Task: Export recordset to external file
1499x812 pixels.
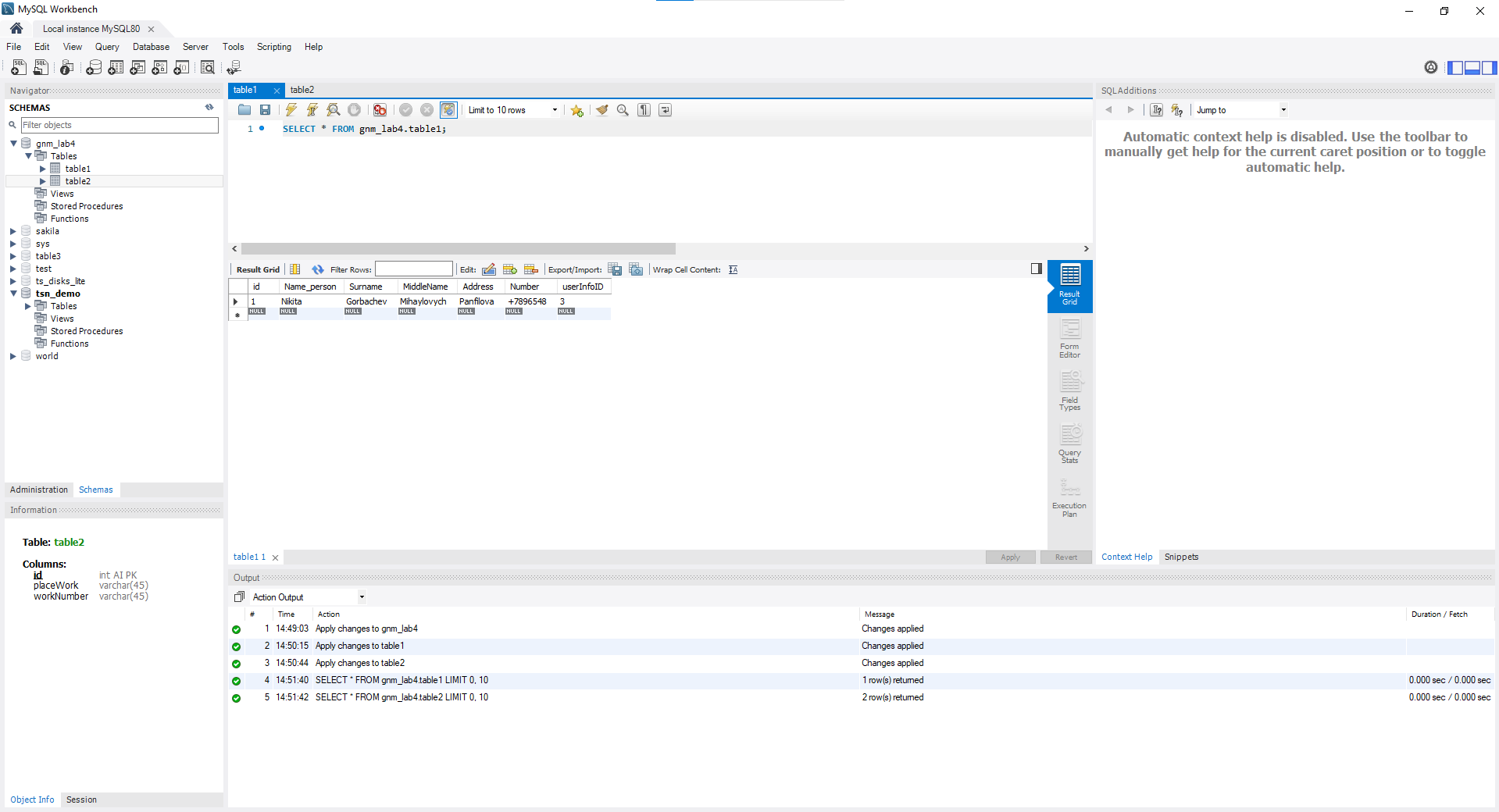Action: pyautogui.click(x=616, y=269)
